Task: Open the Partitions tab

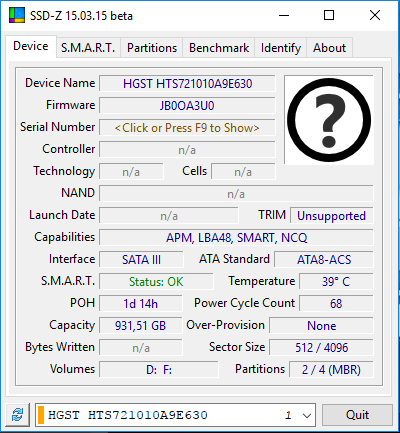Action: (152, 48)
